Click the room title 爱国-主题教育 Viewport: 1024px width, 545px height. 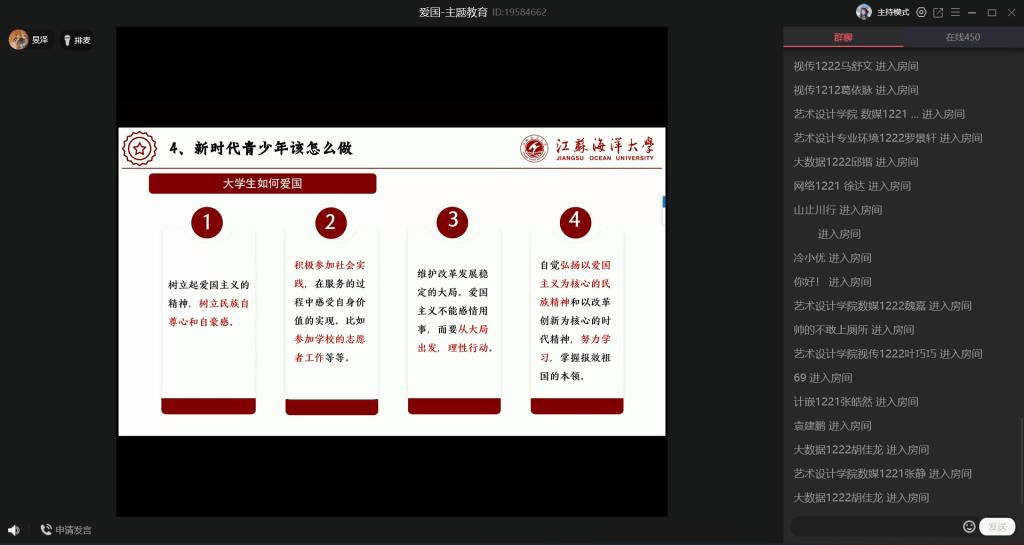pyautogui.click(x=453, y=12)
